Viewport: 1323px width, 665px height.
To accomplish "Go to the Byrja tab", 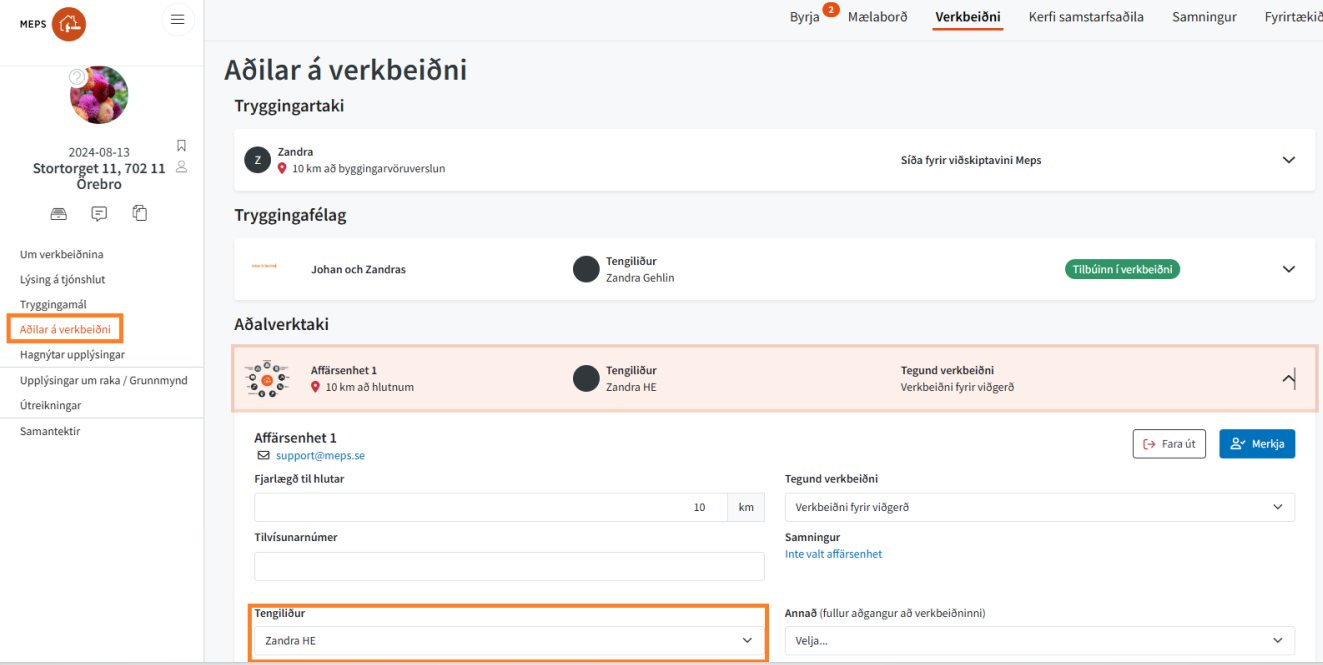I will coord(804,17).
